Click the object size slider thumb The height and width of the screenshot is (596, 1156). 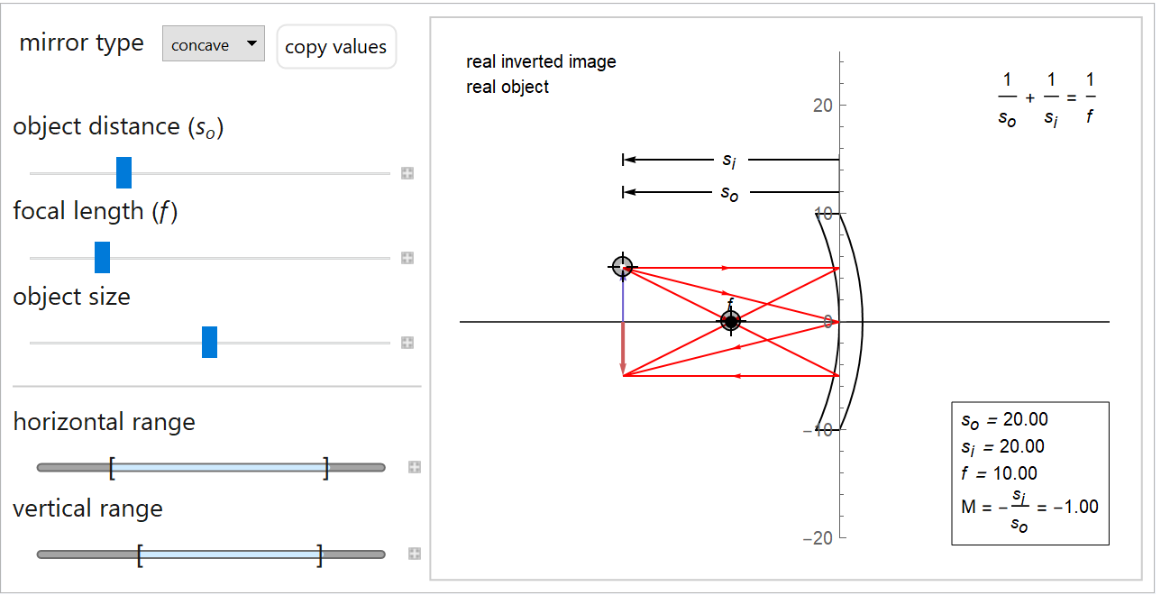(209, 343)
